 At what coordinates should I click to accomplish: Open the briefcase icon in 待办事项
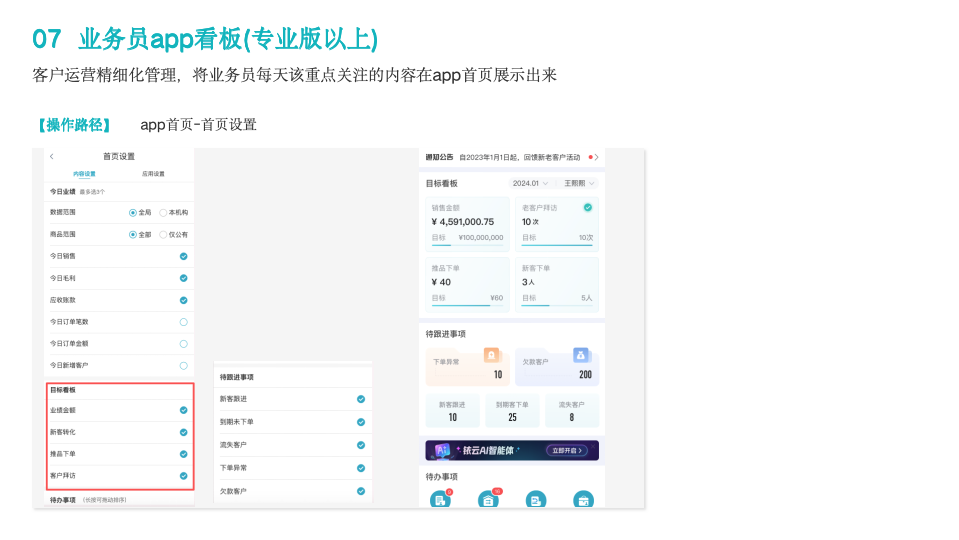(x=583, y=500)
